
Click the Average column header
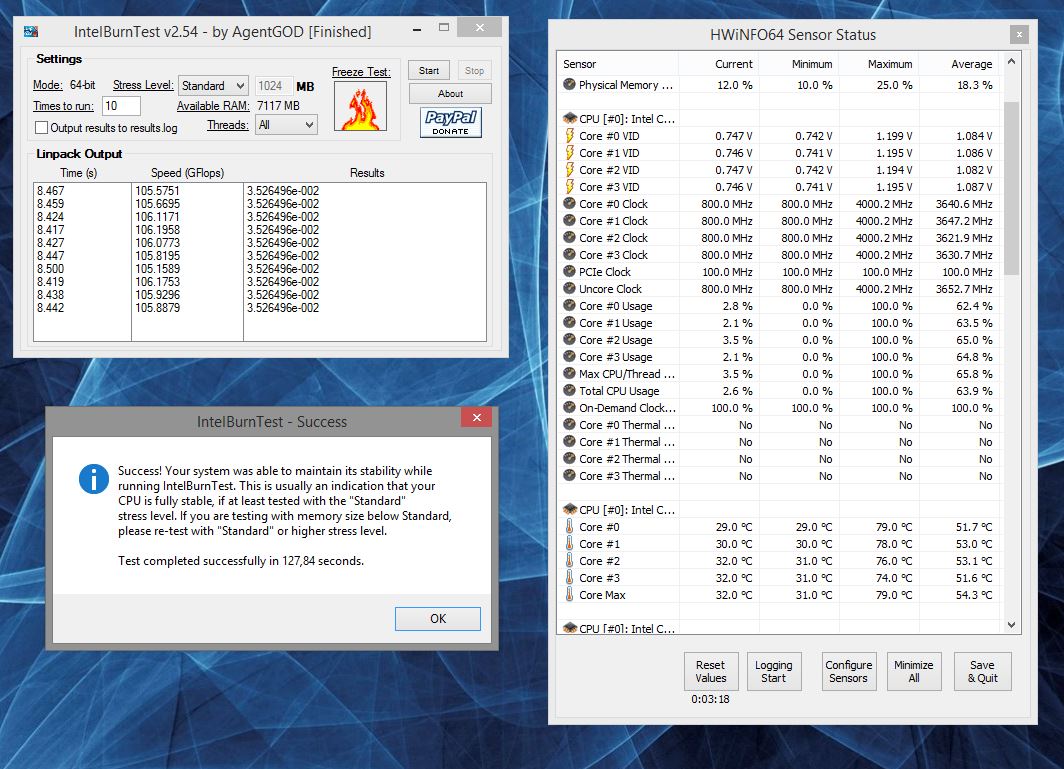[958, 64]
